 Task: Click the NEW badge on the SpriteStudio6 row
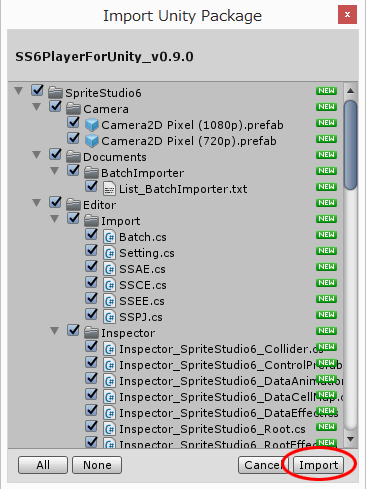326,91
